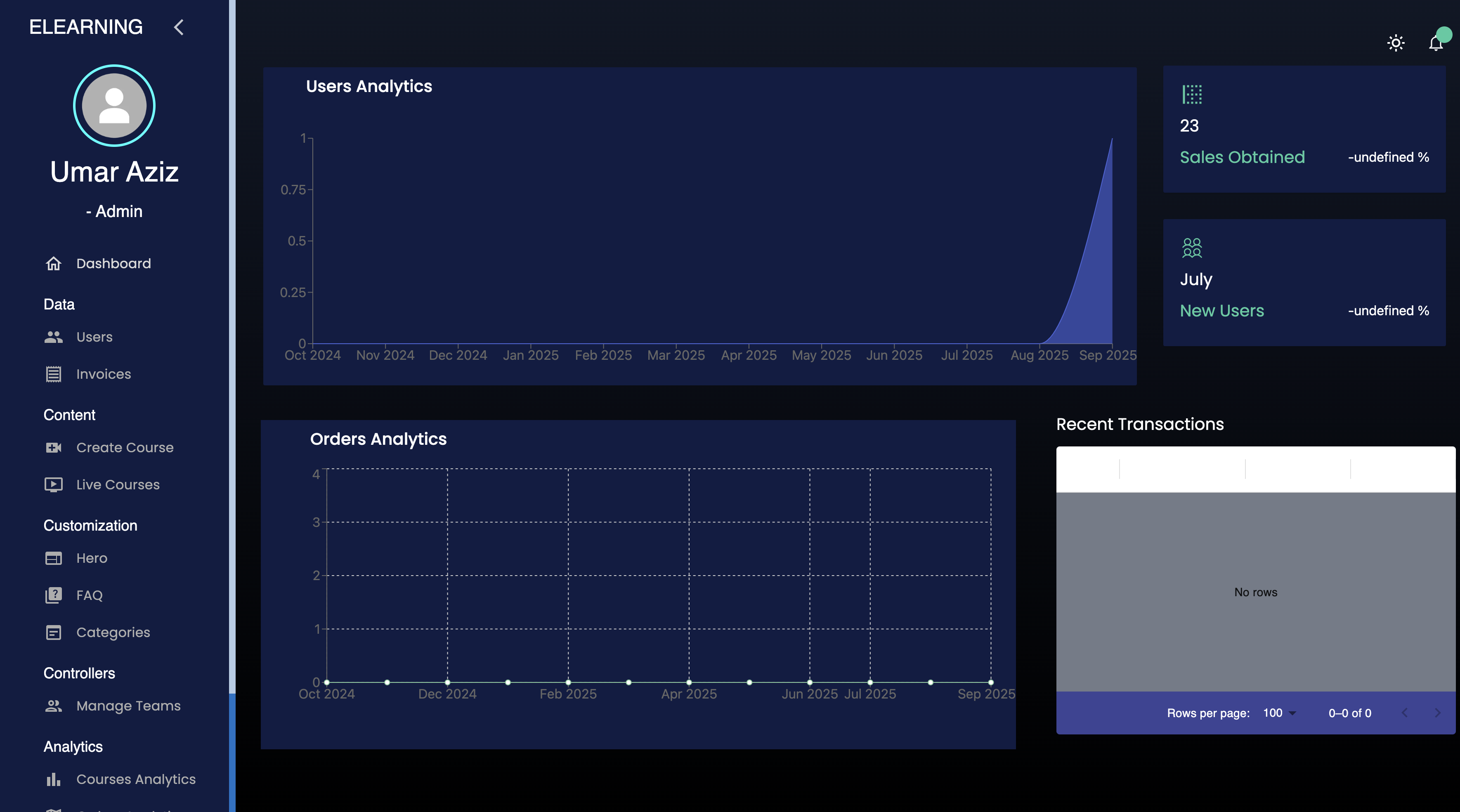Image resolution: width=1460 pixels, height=812 pixels.
Task: Go to the Categories menu item
Action: point(113,633)
